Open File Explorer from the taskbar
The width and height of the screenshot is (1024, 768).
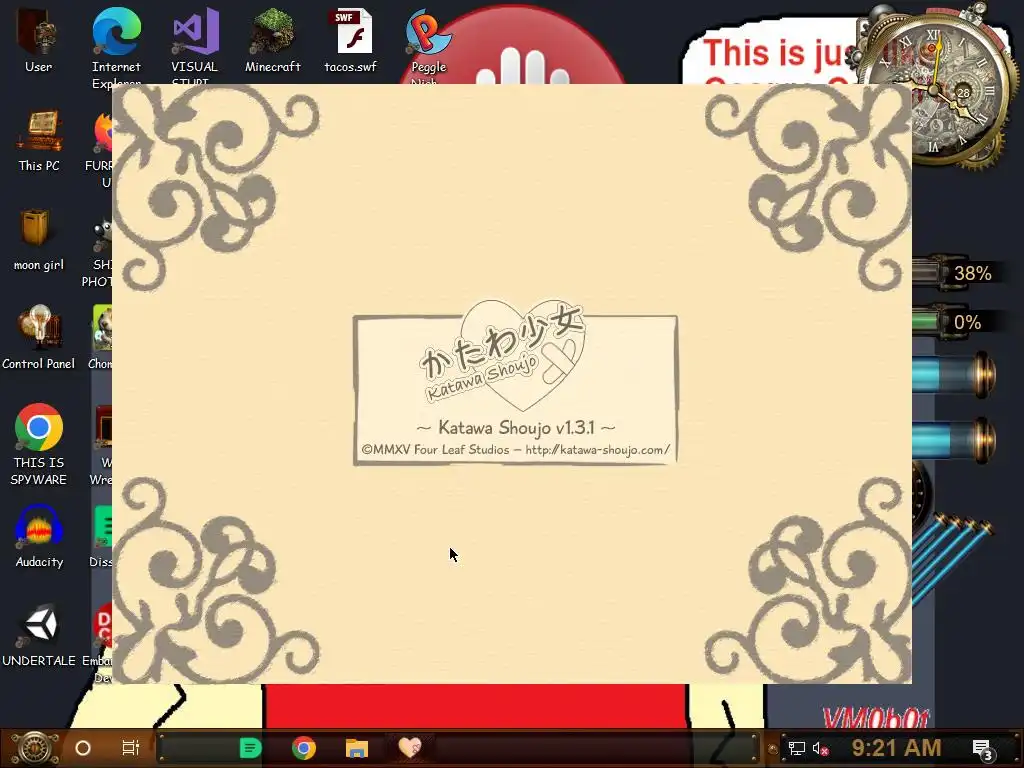[357, 748]
